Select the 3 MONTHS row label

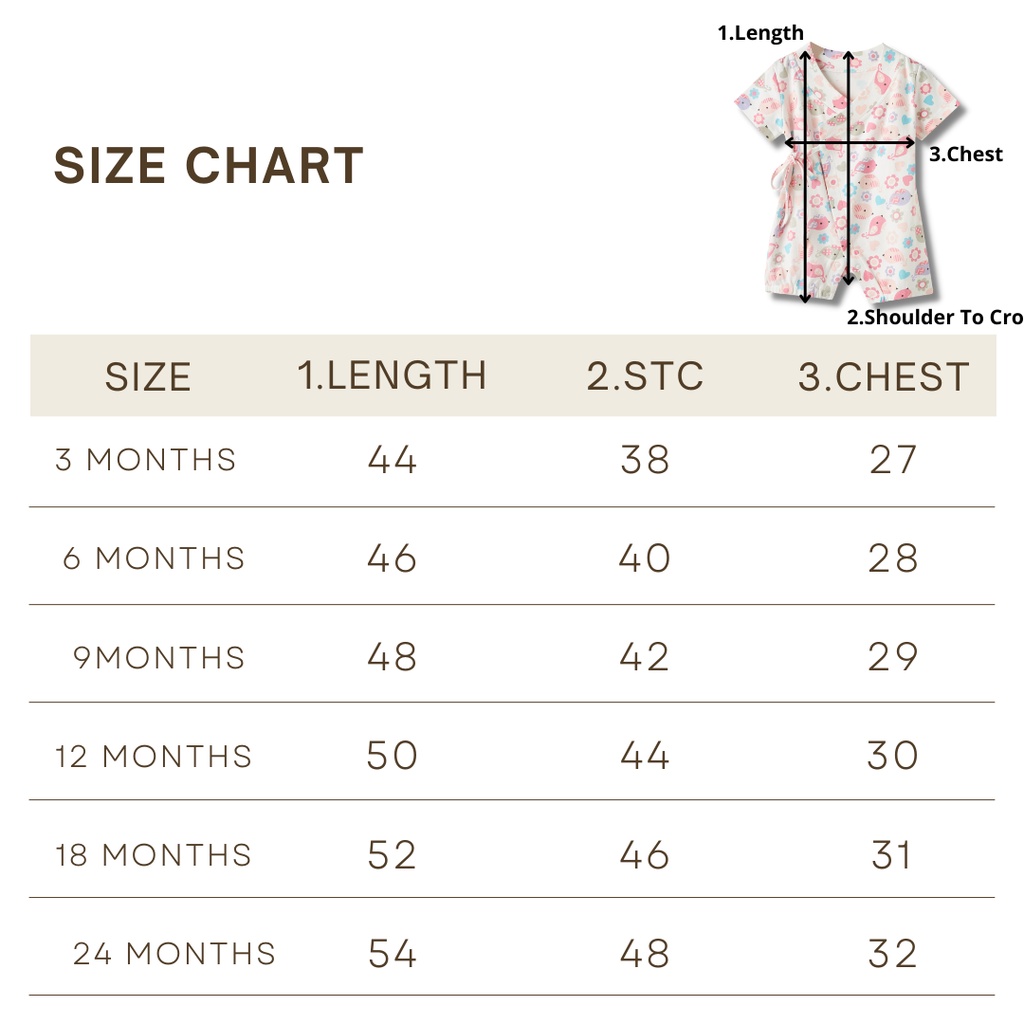tap(146, 460)
